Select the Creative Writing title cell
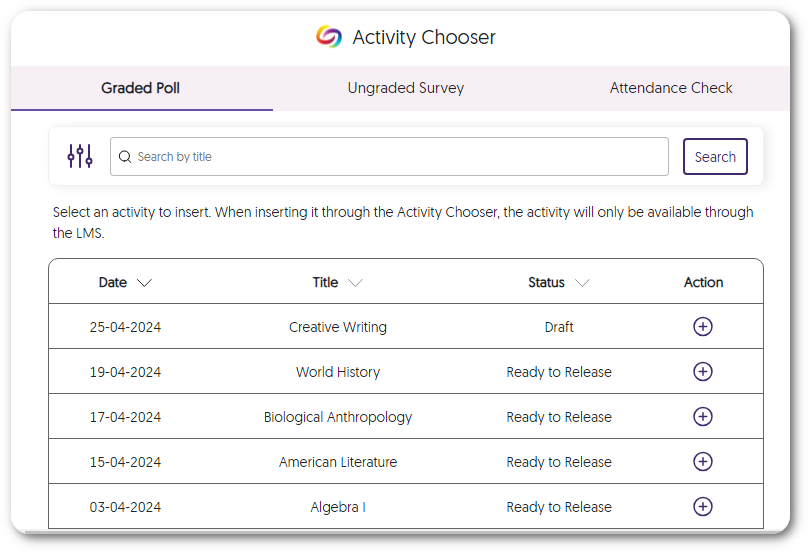The height and width of the screenshot is (553, 809). [338, 327]
